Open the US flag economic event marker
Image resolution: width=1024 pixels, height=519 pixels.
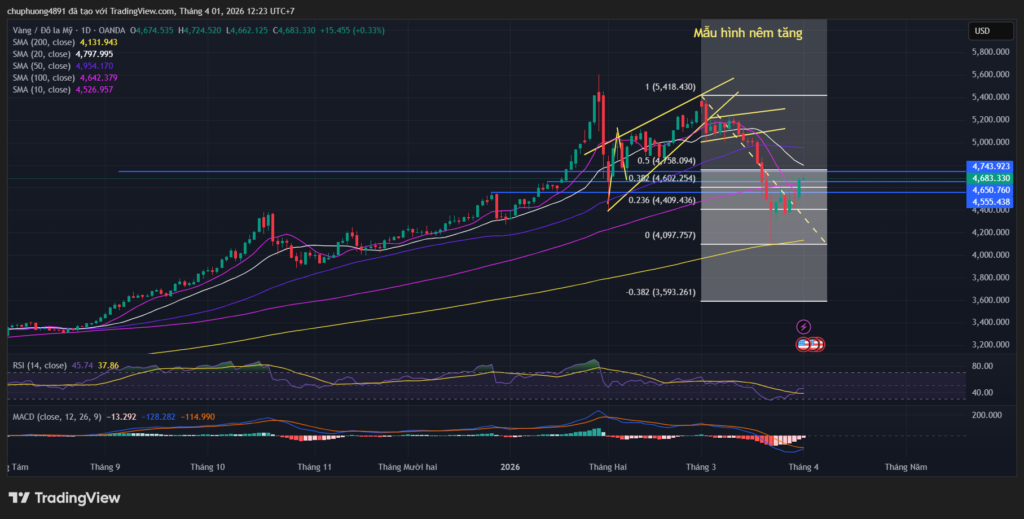(805, 344)
